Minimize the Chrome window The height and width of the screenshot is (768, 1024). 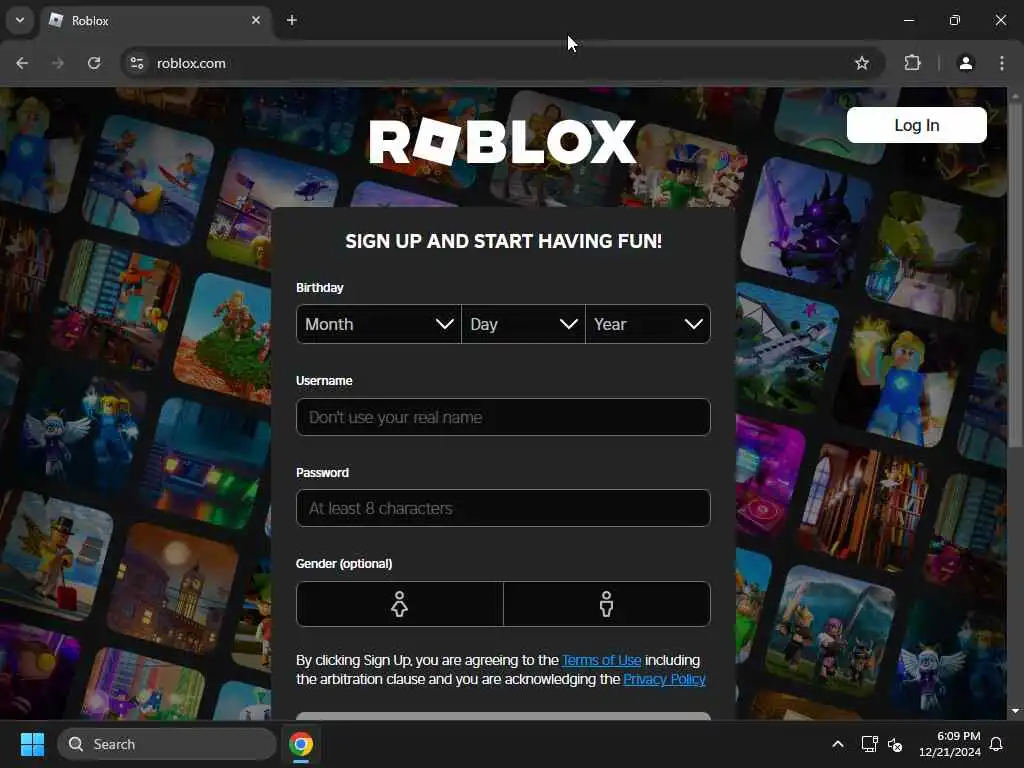[908, 20]
